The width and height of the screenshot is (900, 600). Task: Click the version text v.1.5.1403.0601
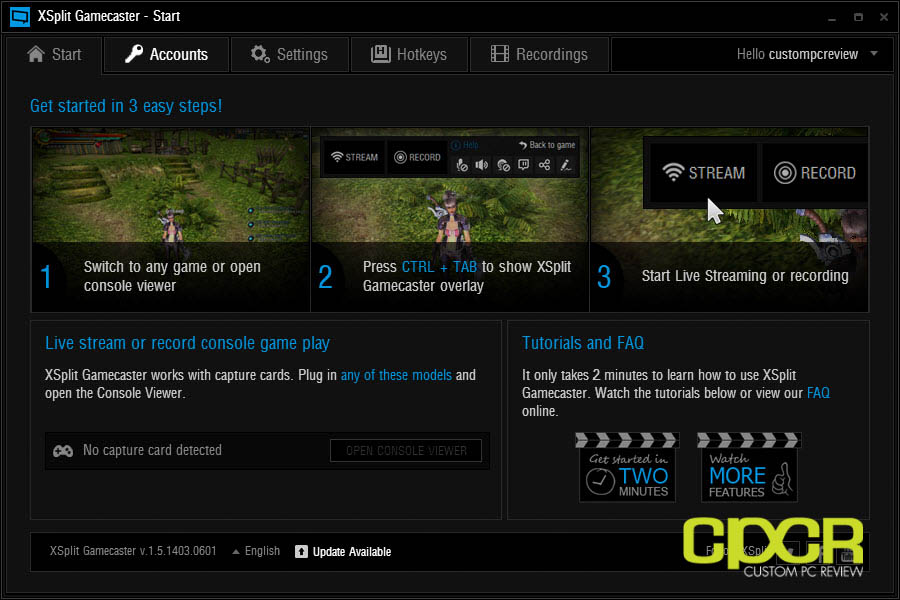pos(178,551)
